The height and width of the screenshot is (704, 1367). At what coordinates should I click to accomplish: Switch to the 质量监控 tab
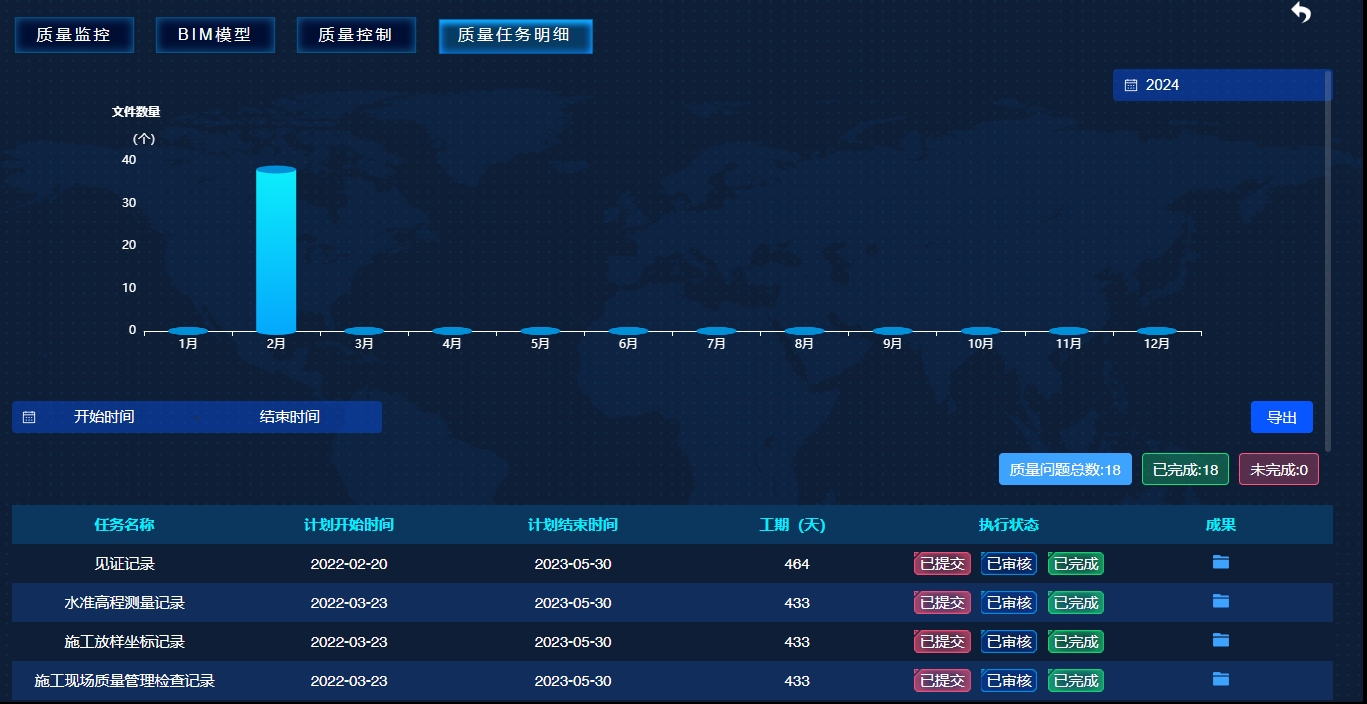click(x=74, y=35)
